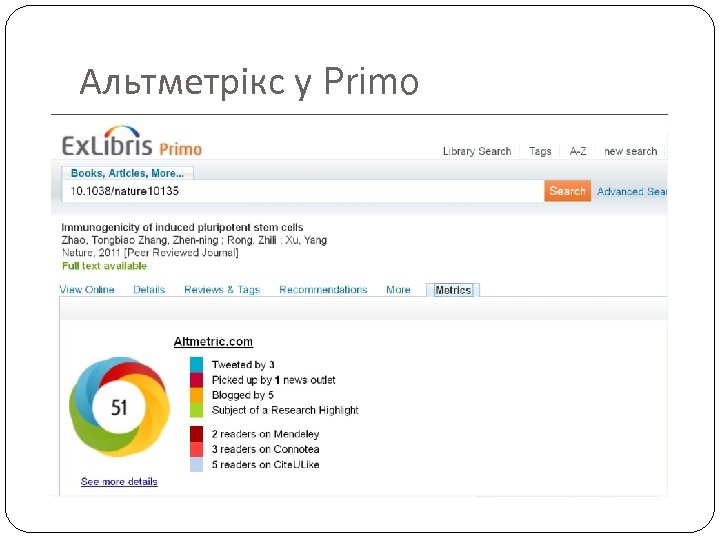
Task: Click the author line starting with Zhao, Tongbiao
Action: tap(194, 240)
